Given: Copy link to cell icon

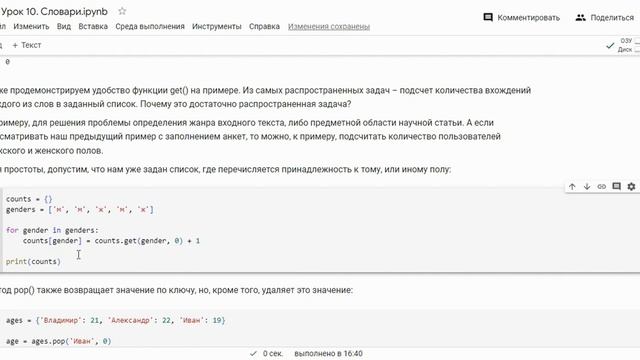Looking at the screenshot, I should [602, 187].
